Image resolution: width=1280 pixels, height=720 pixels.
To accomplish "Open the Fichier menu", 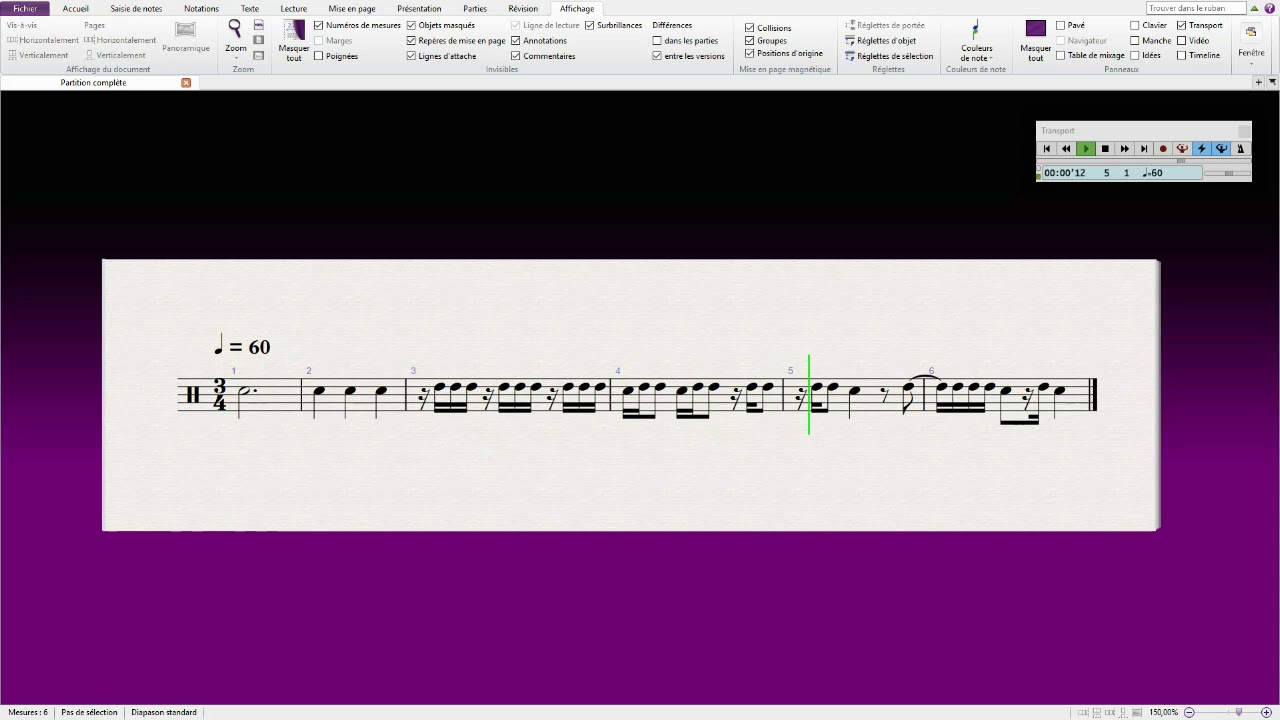I will [x=25, y=8].
